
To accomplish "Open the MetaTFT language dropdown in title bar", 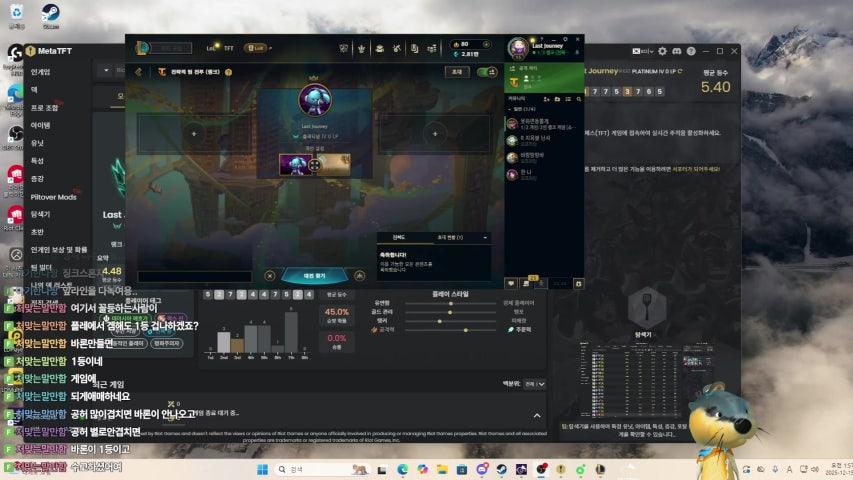I will tap(642, 51).
